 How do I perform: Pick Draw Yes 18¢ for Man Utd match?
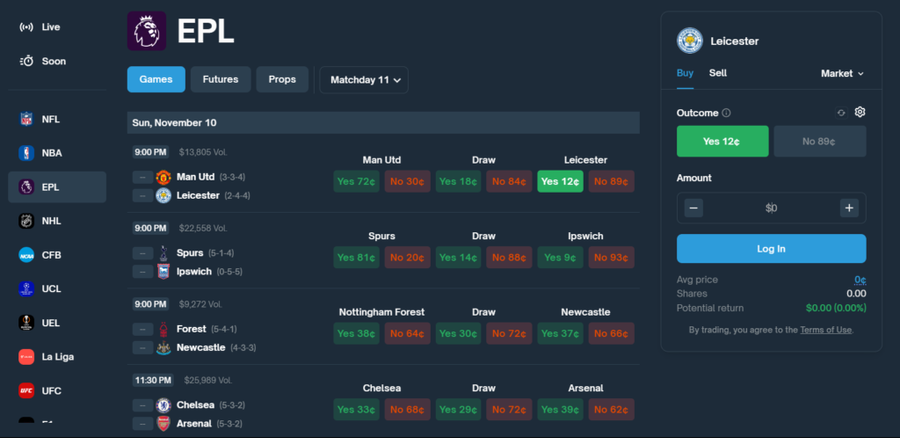point(458,181)
